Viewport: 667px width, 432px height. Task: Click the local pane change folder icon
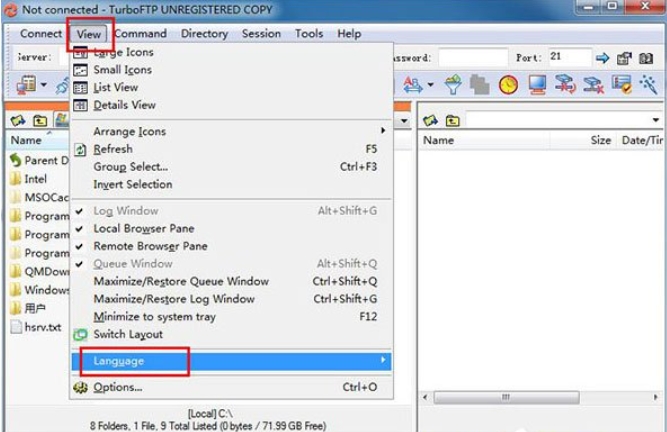[18, 121]
